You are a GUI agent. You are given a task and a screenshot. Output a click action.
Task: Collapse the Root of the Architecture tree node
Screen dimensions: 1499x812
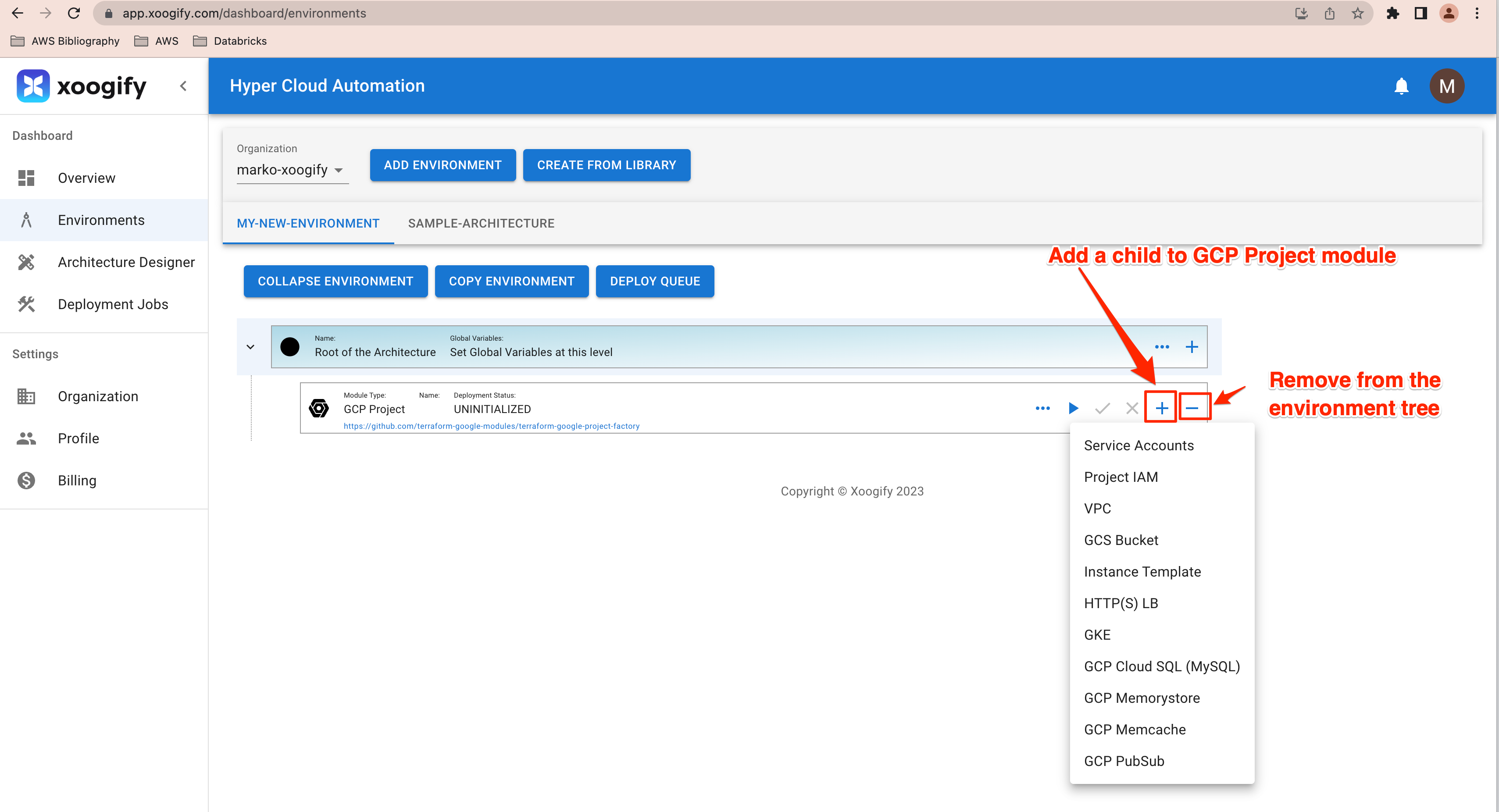(x=250, y=347)
